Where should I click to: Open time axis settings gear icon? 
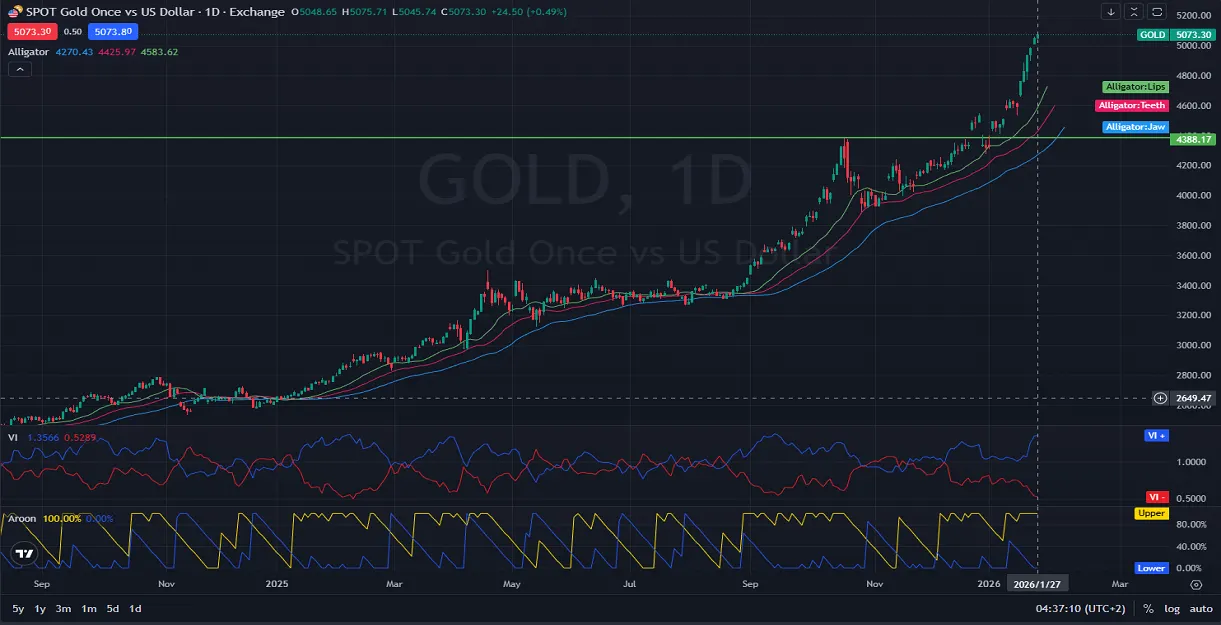1195,583
